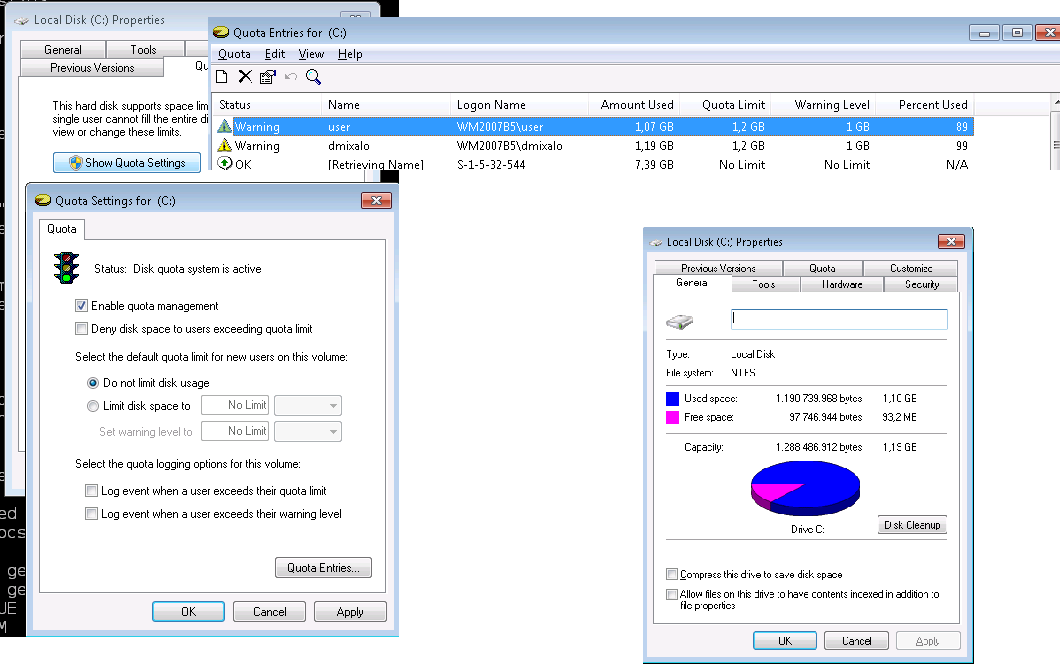The width and height of the screenshot is (1061, 665).
Task: Sort by the Status column header
Action: [x=267, y=105]
